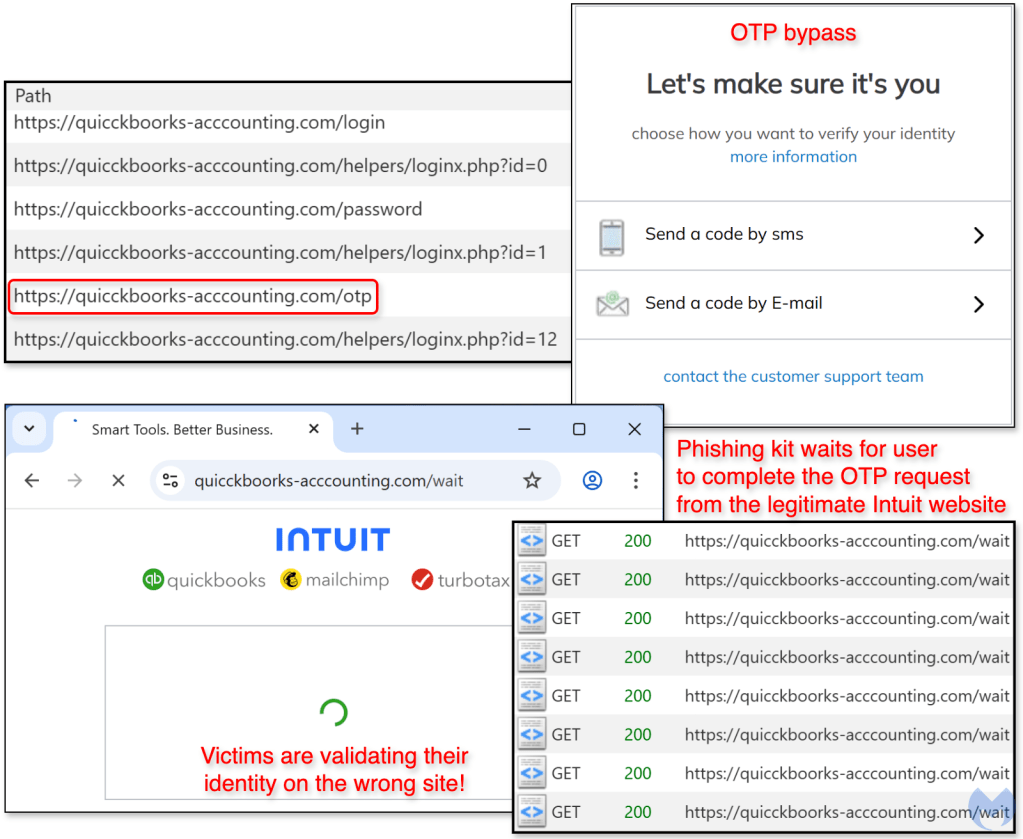The image size is (1023, 839).
Task: Click the Intuit logo
Action: (x=333, y=540)
